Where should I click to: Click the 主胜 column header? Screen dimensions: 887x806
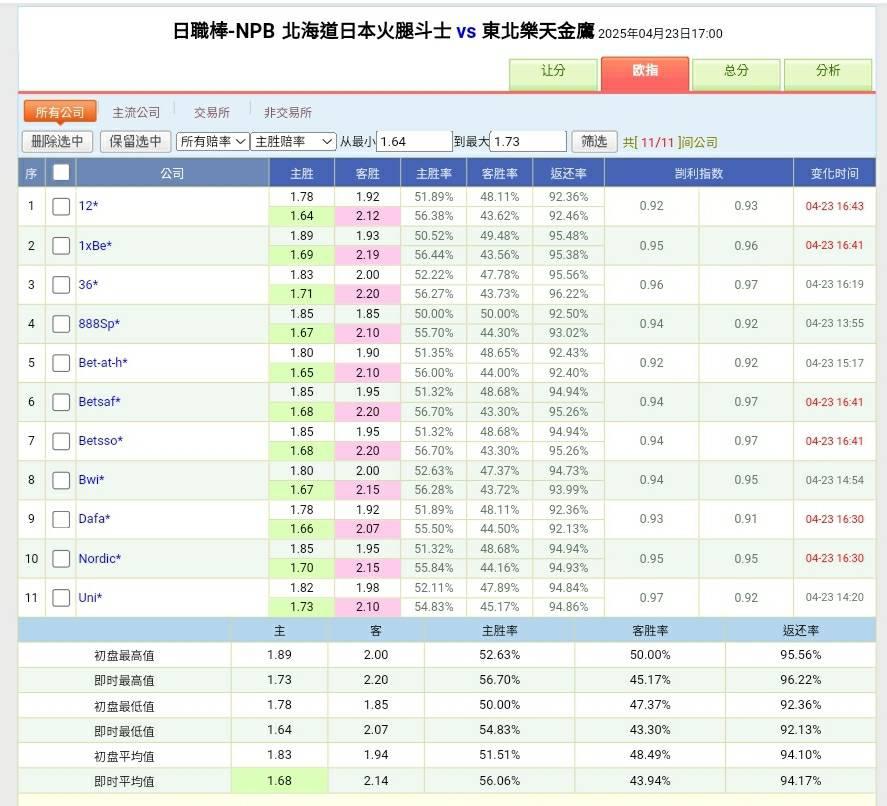point(302,173)
